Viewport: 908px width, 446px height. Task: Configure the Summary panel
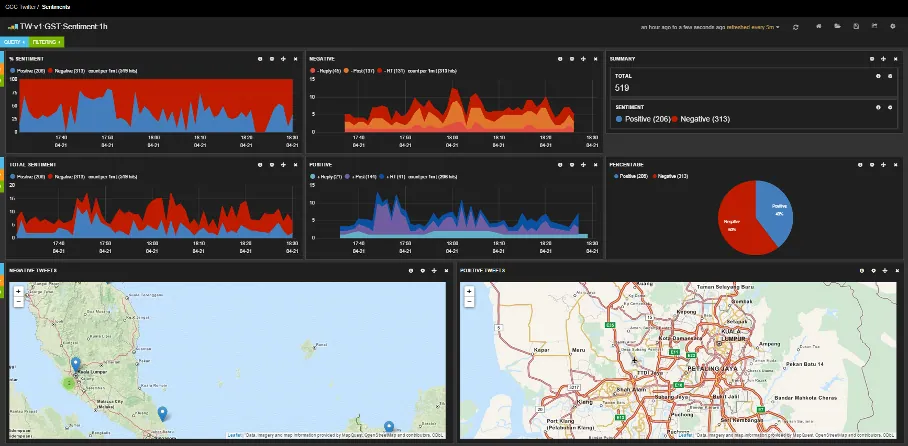pyautogui.click(x=872, y=59)
